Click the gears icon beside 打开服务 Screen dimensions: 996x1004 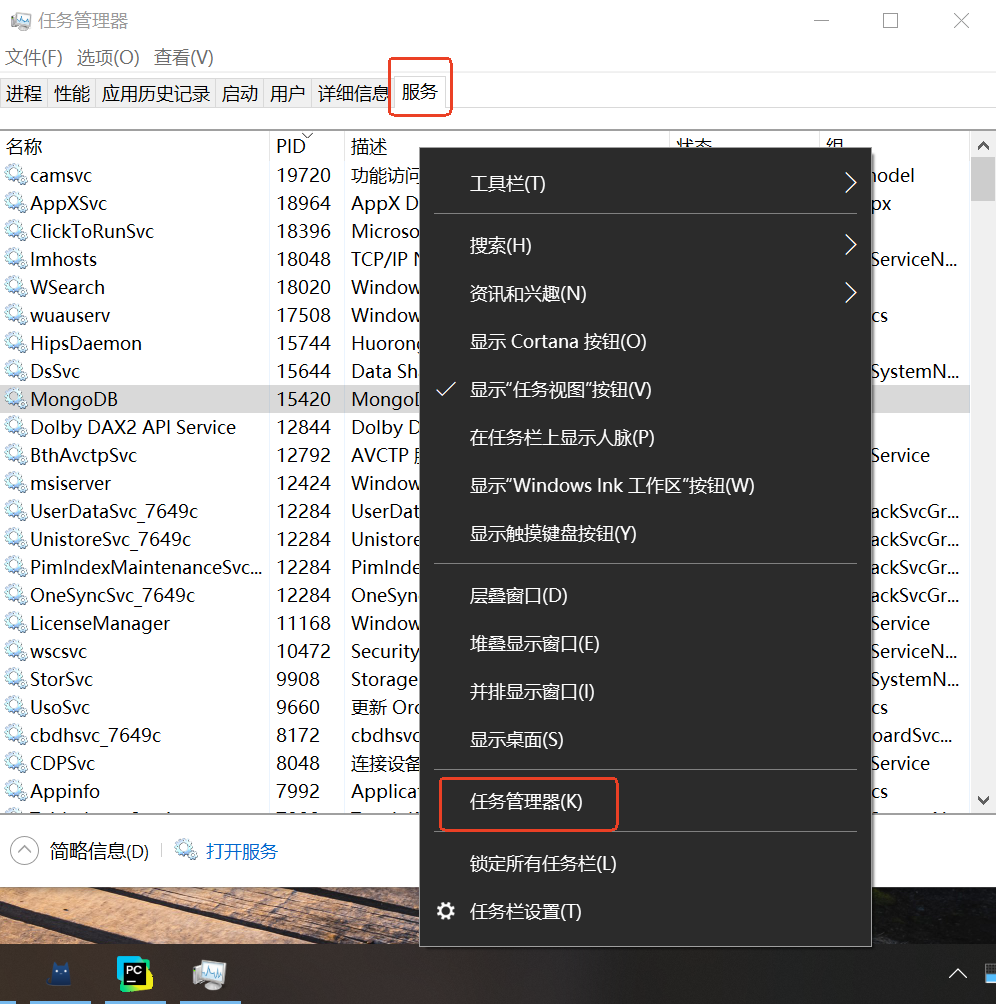click(x=185, y=849)
